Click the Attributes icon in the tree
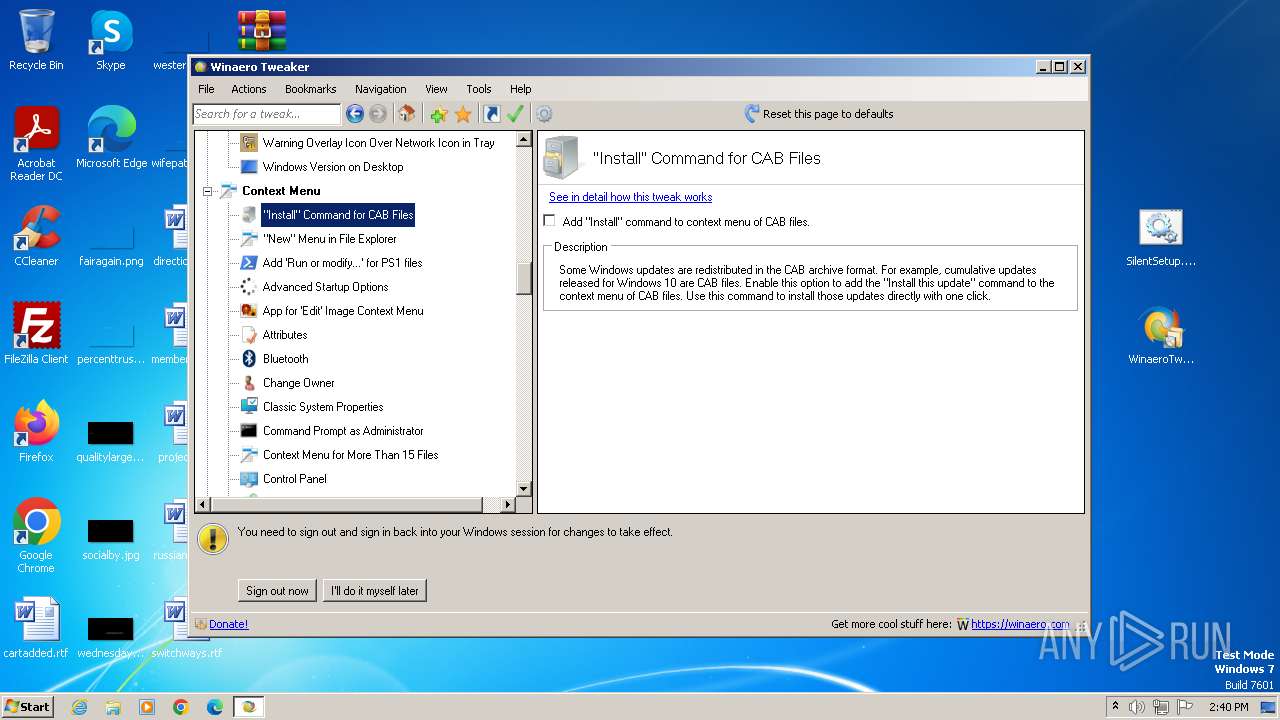 249,335
